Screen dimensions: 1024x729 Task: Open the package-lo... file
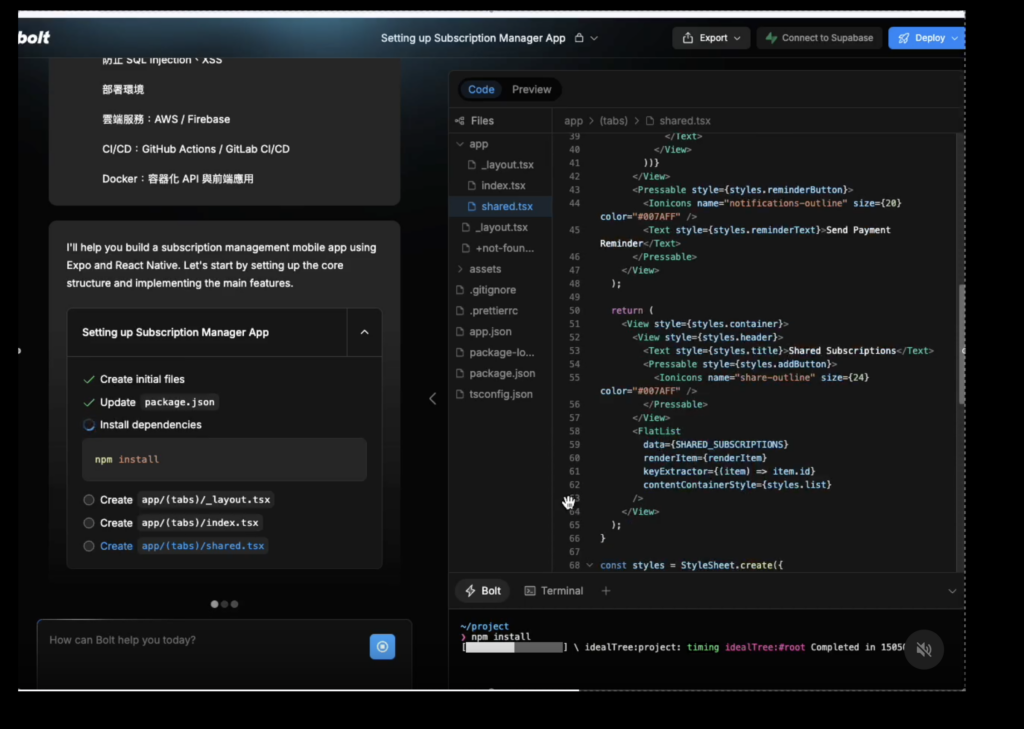point(500,353)
